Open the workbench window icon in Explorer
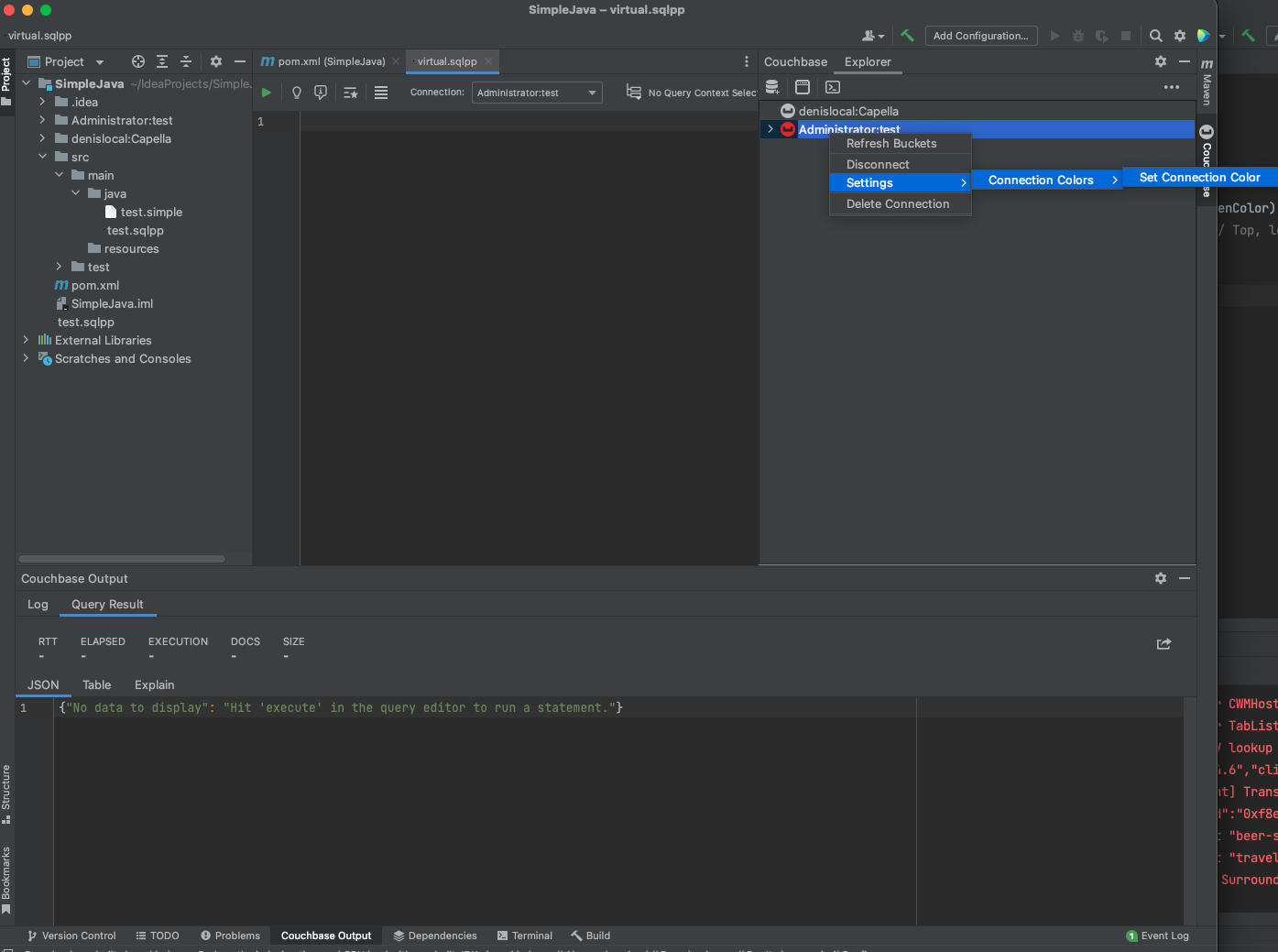 (803, 87)
